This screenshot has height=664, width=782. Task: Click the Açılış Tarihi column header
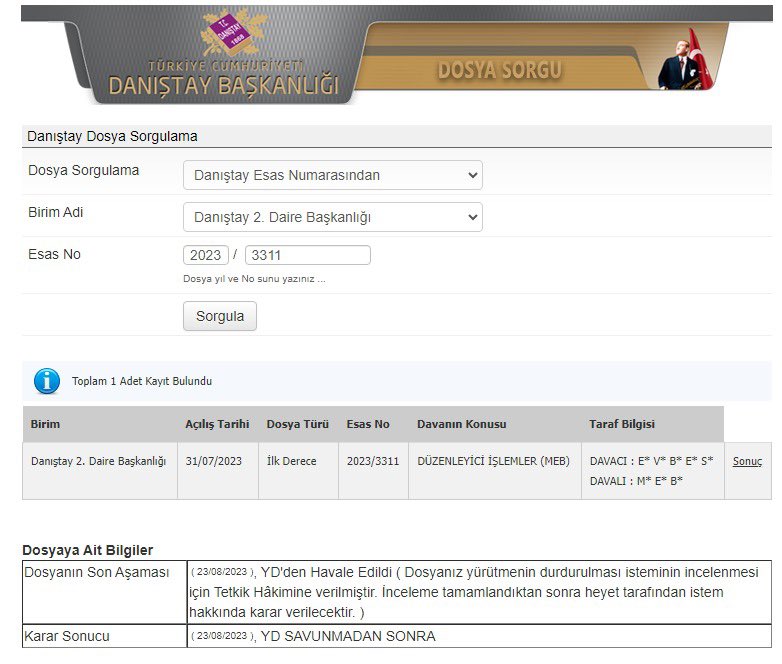tap(217, 424)
